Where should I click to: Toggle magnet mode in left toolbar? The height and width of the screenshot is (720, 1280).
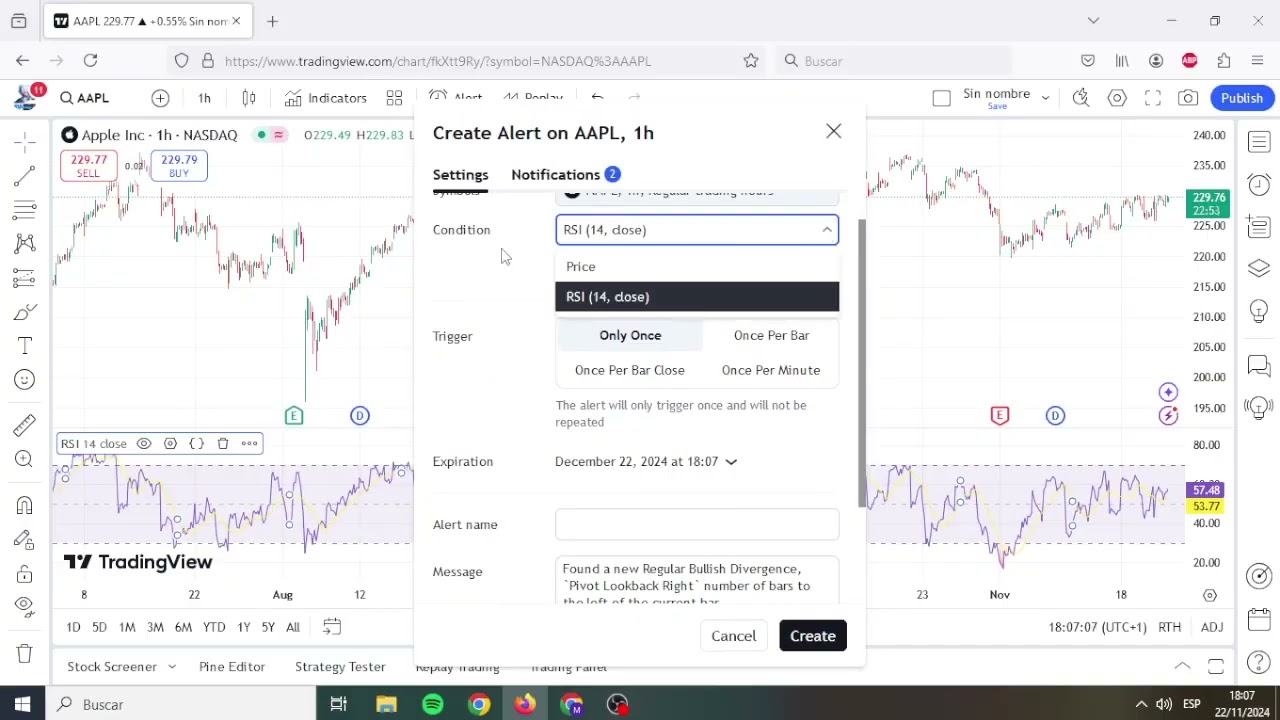pyautogui.click(x=25, y=506)
